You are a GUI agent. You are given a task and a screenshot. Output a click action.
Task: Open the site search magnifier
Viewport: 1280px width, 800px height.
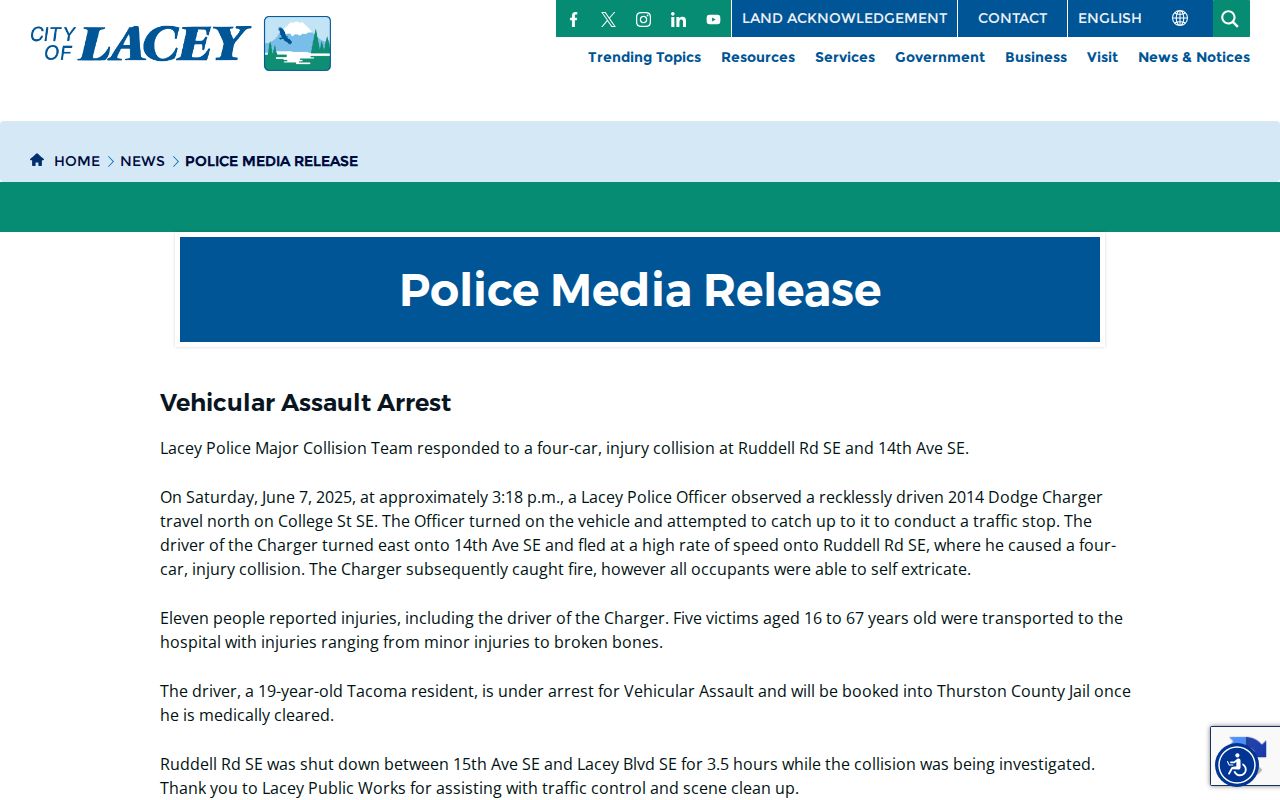(x=1230, y=18)
